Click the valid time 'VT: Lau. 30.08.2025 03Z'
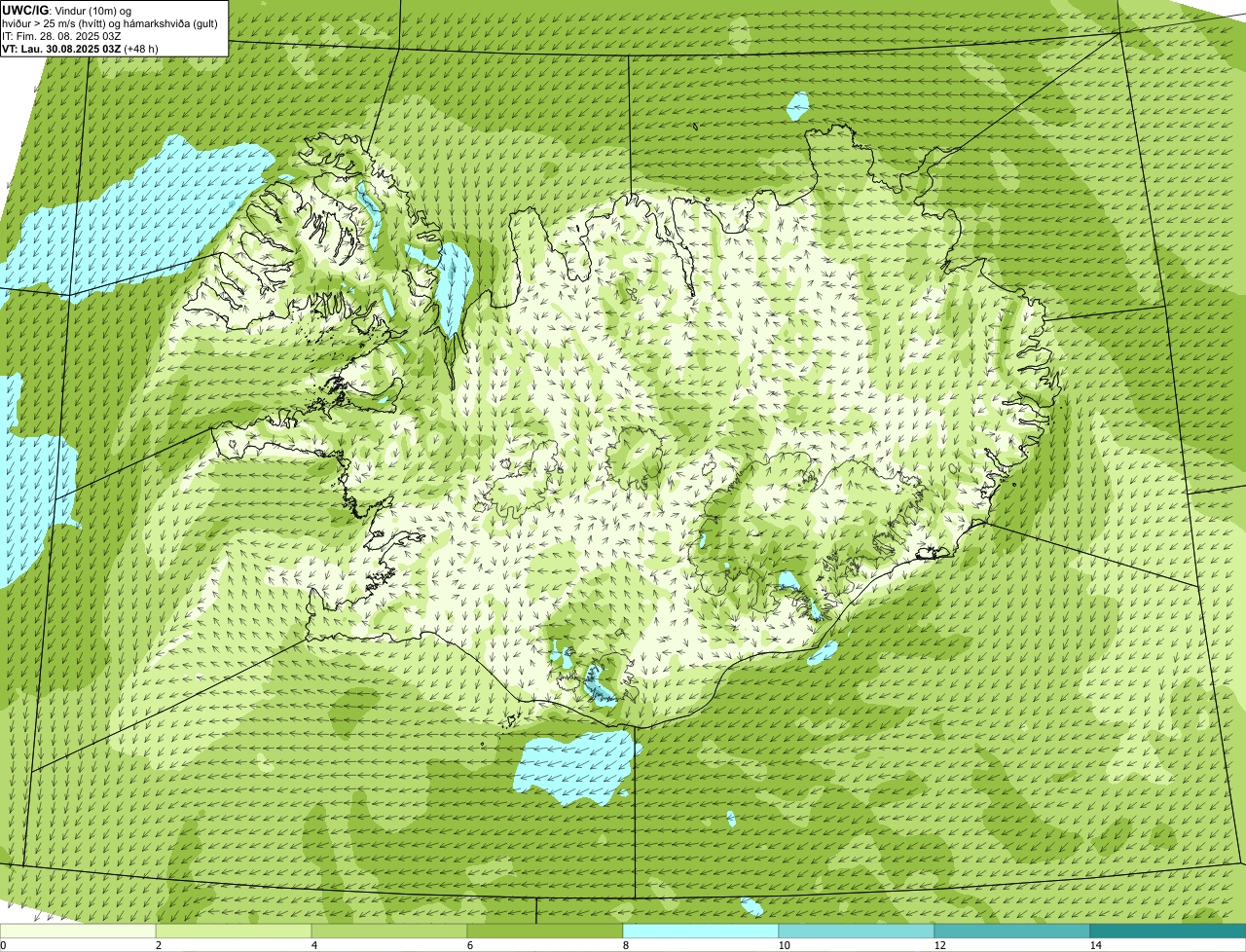The height and width of the screenshot is (952, 1246). [x=61, y=49]
